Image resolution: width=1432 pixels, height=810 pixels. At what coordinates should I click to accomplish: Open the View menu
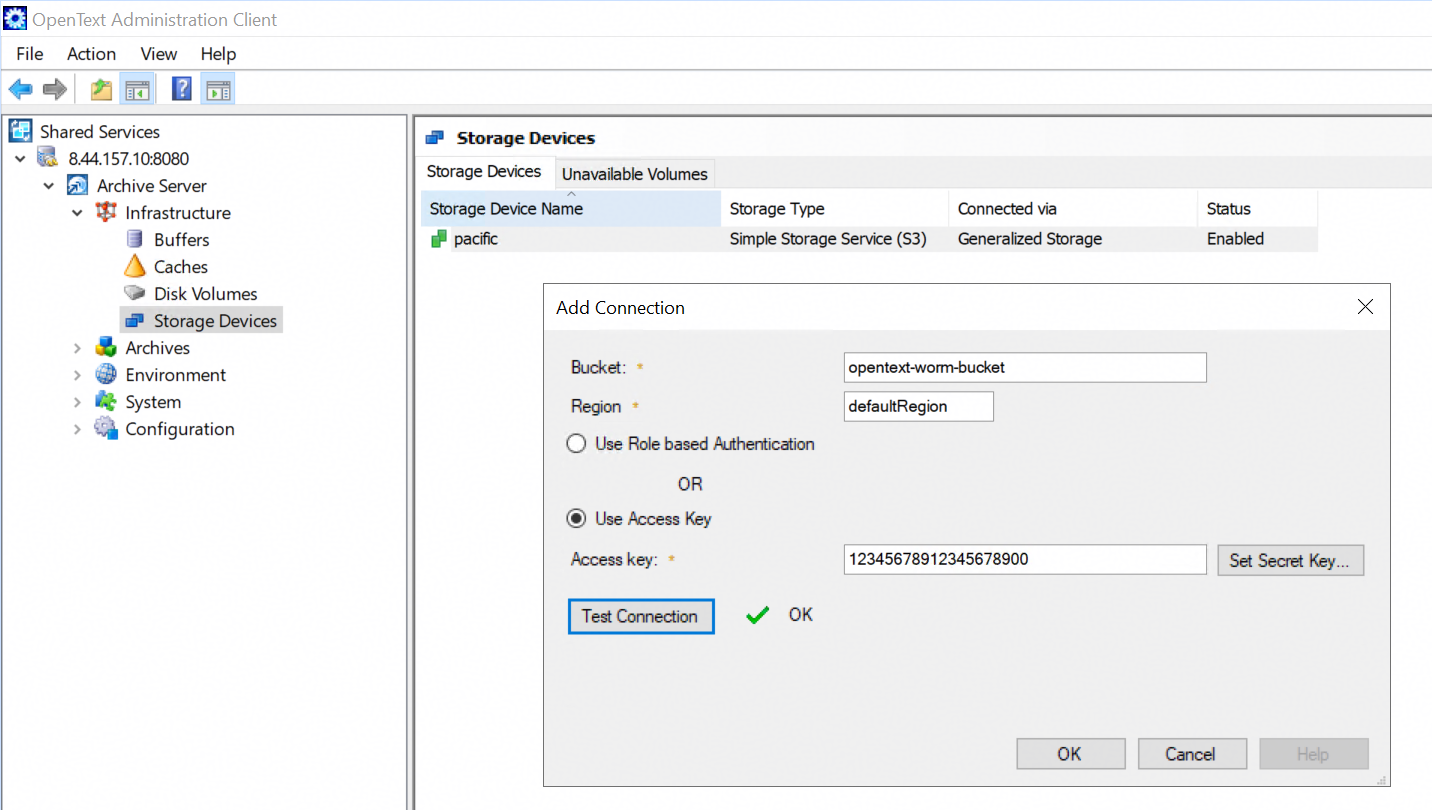pyautogui.click(x=159, y=54)
